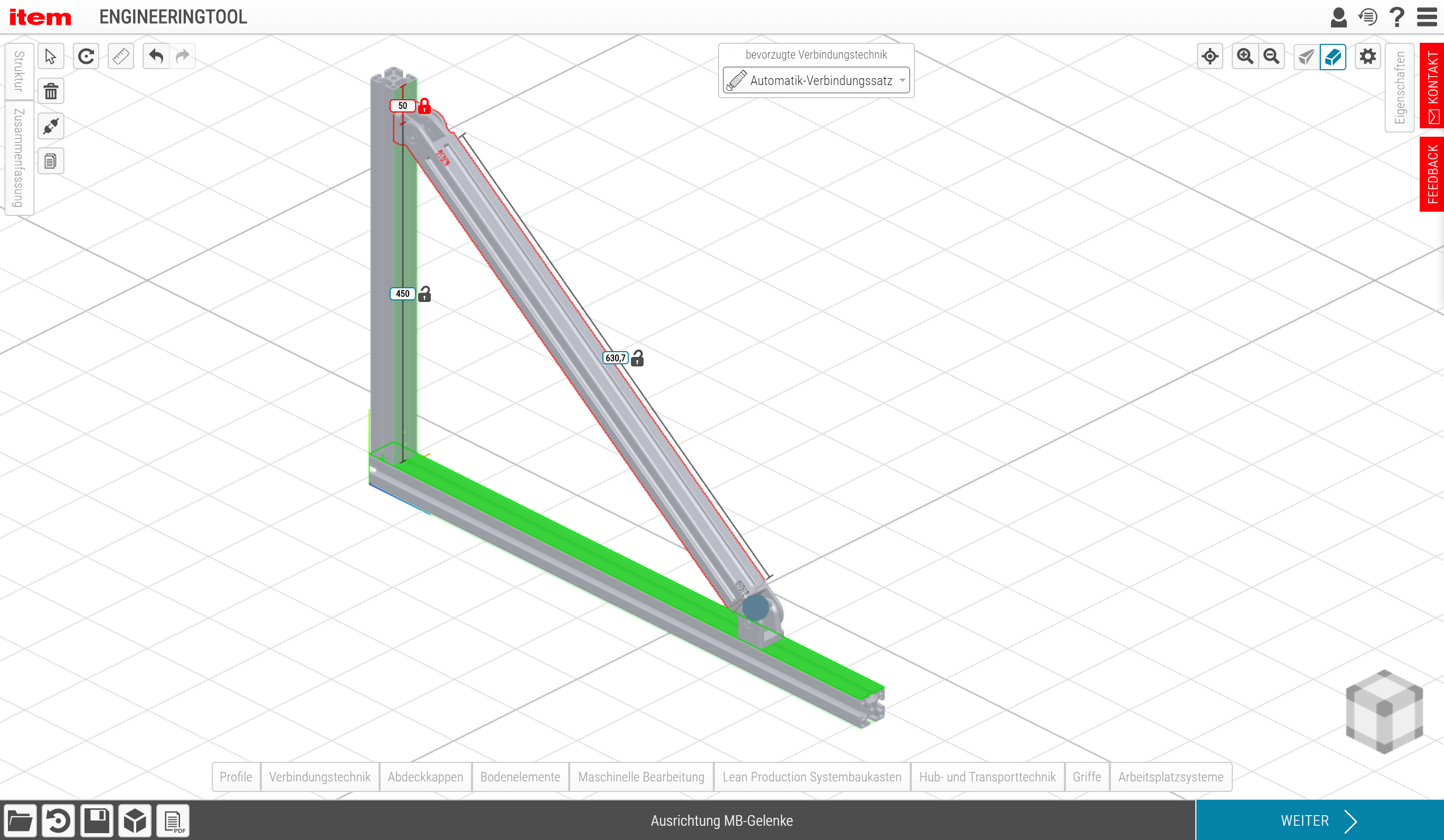Viewport: 1444px width, 840px height.
Task: Open the connector plug tool
Action: click(x=51, y=126)
